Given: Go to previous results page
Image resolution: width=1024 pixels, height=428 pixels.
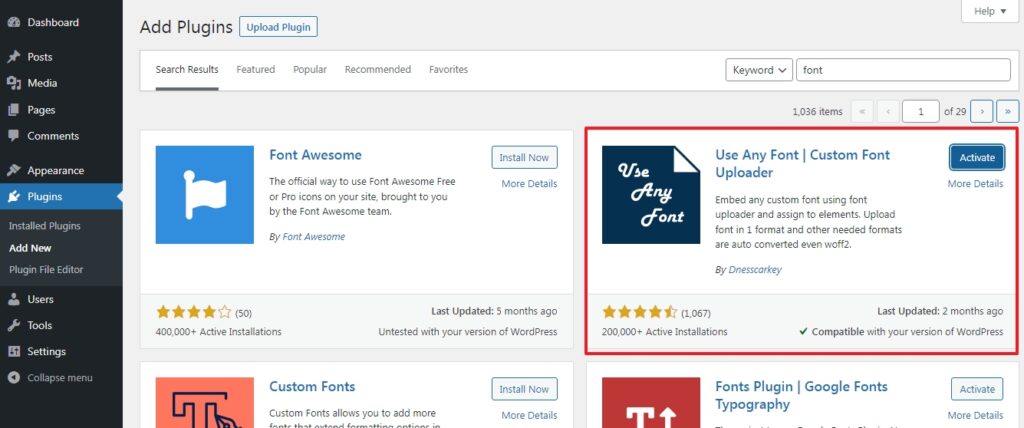Looking at the screenshot, I should (x=888, y=111).
